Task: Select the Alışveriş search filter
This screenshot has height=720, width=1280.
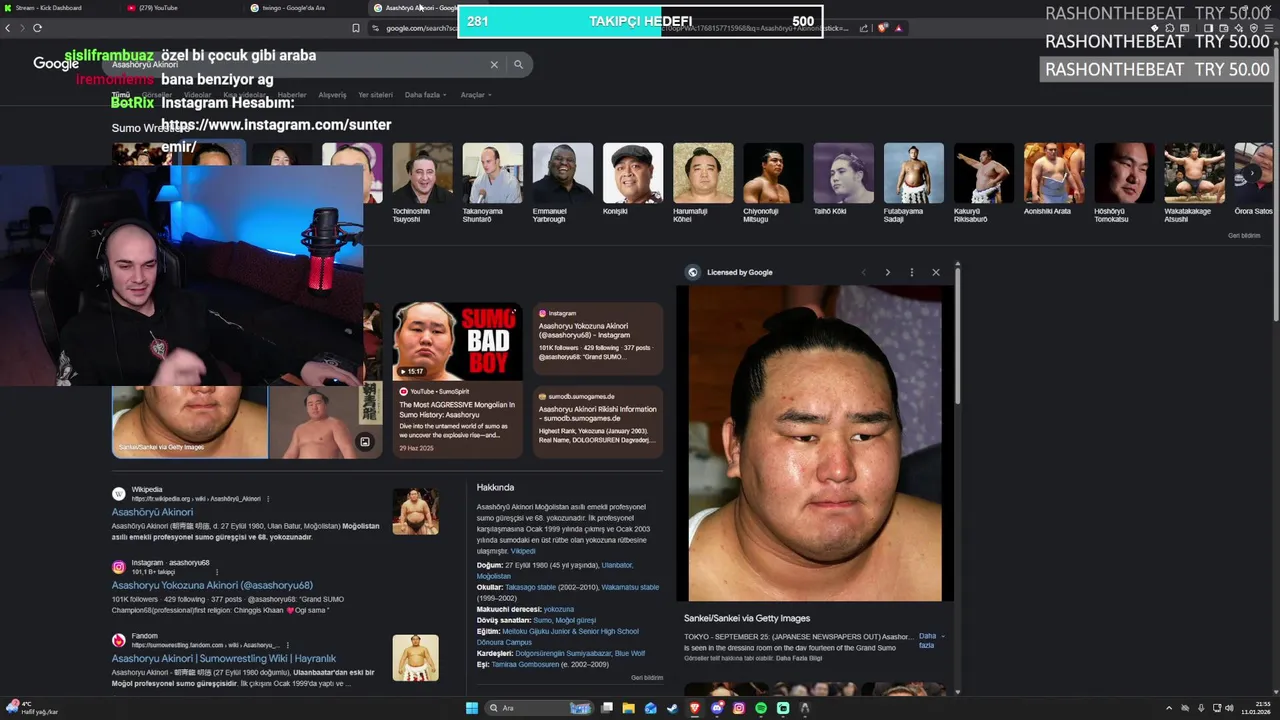Action: coord(332,95)
